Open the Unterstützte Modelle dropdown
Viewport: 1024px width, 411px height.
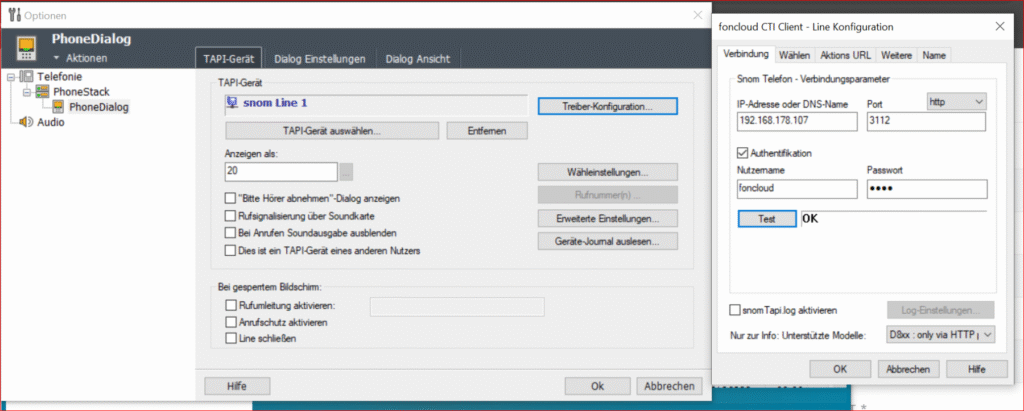pyautogui.click(x=940, y=335)
